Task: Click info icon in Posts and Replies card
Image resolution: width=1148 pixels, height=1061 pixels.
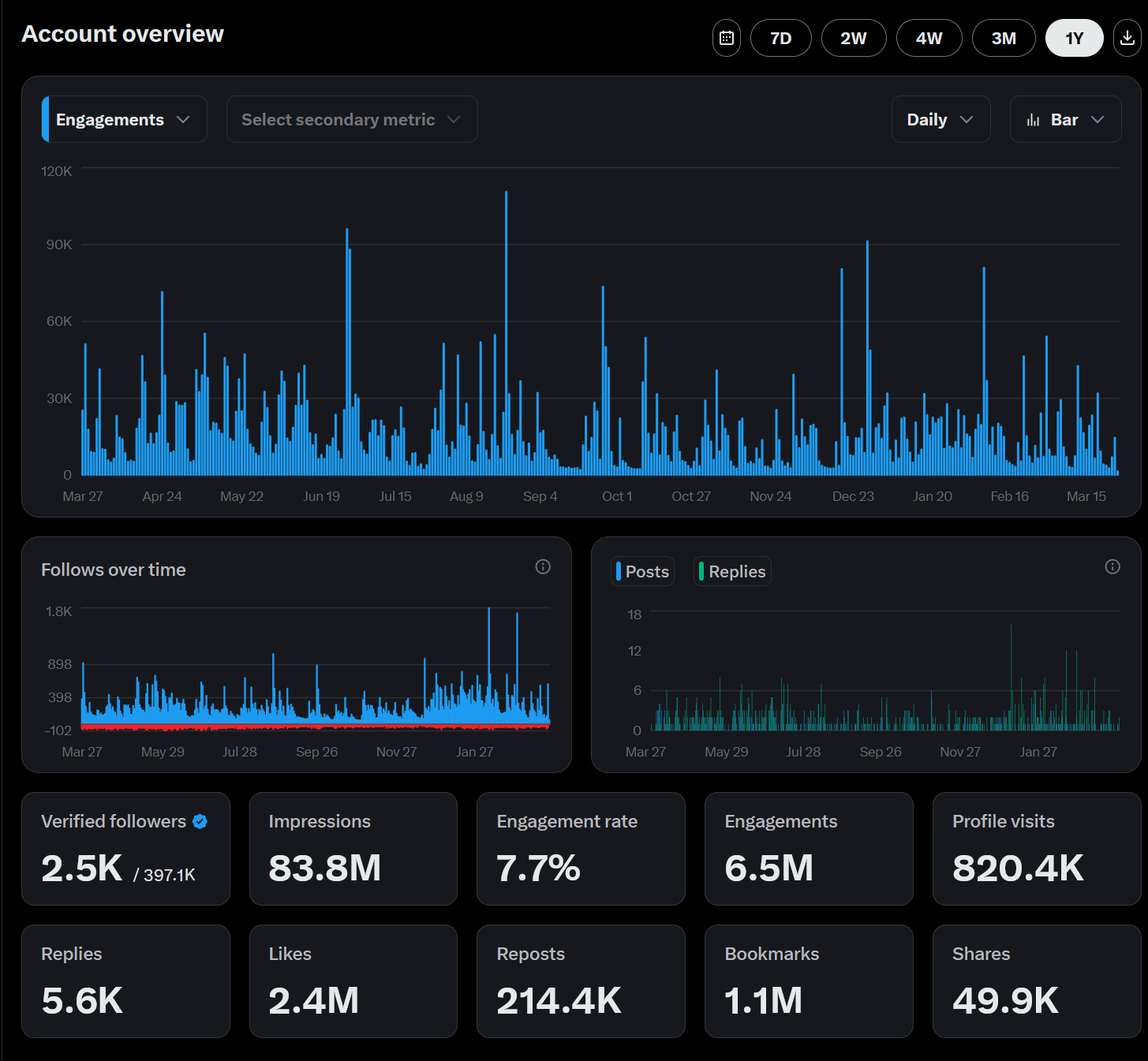Action: click(x=1112, y=566)
